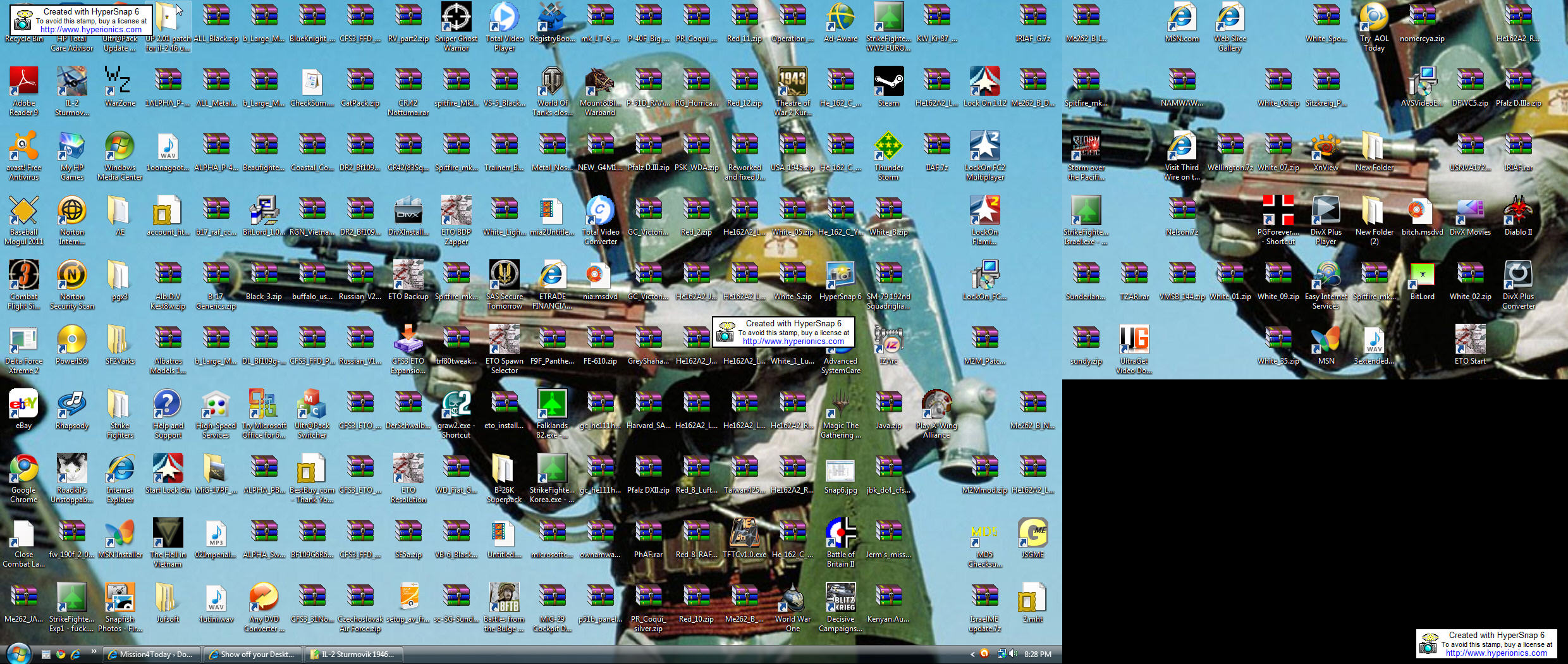Open the Total Video Converter shortcut
This screenshot has height=664, width=1568.
pyautogui.click(x=601, y=221)
